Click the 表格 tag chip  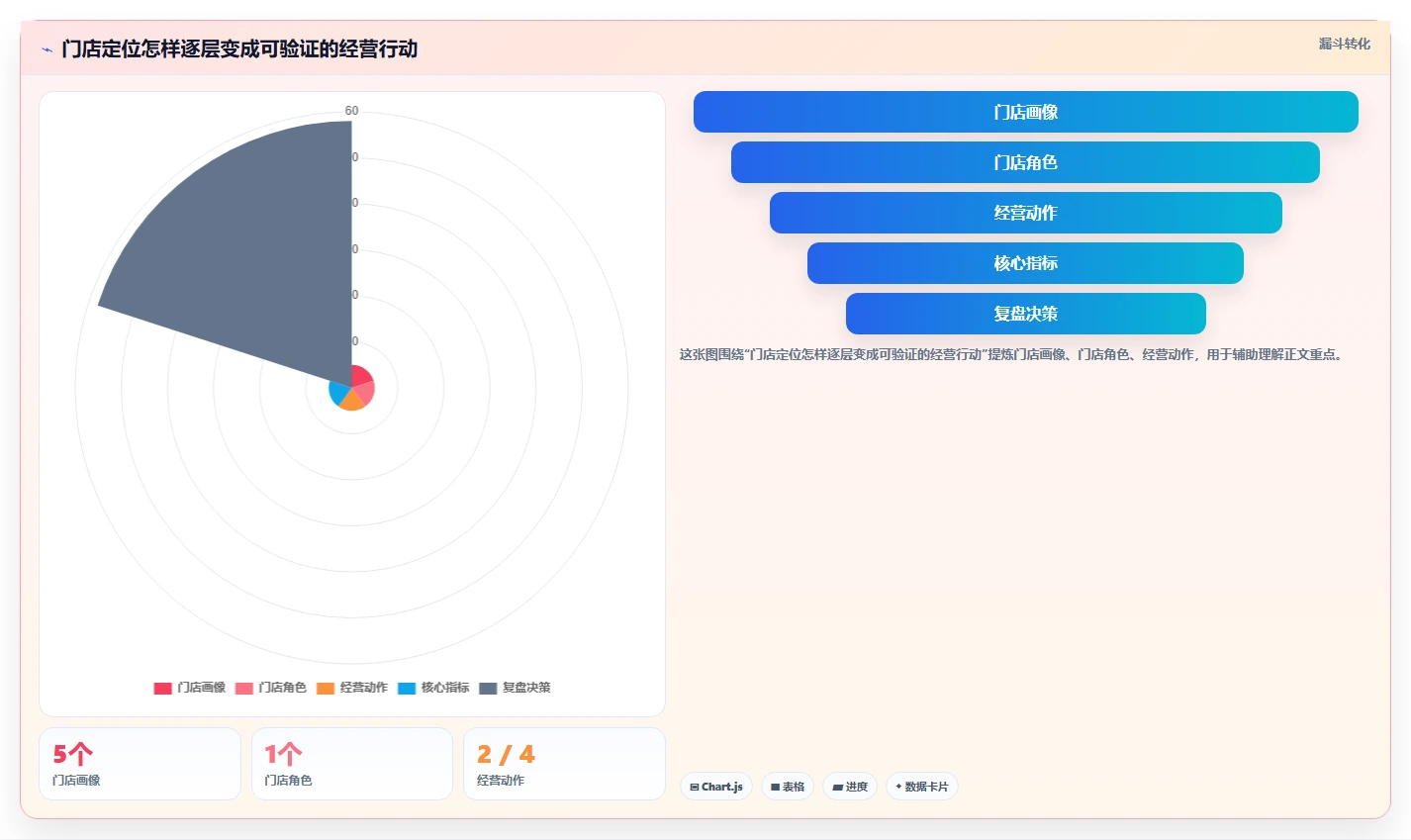click(788, 787)
